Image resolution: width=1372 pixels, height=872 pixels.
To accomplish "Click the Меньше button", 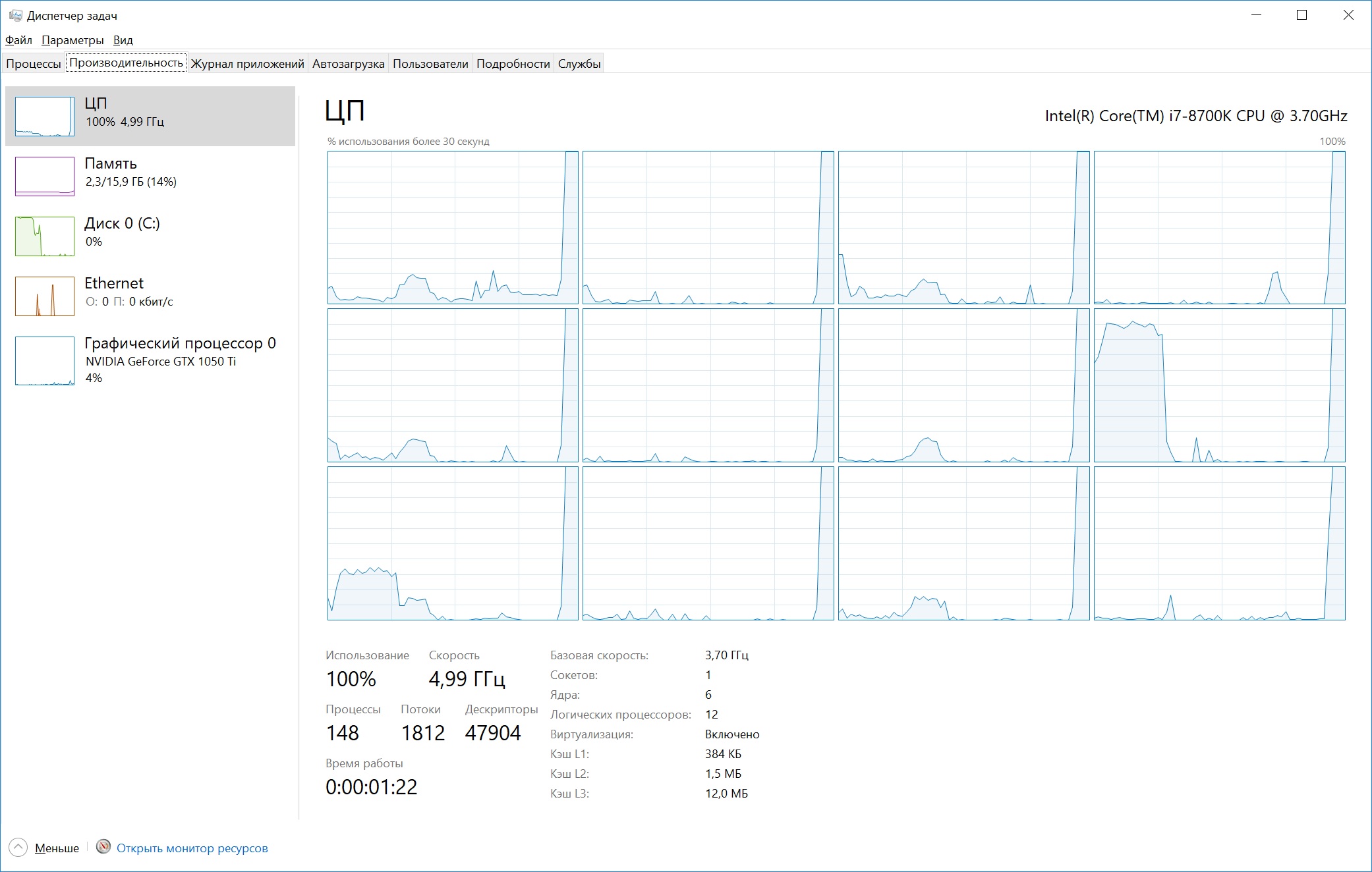I will coord(58,848).
